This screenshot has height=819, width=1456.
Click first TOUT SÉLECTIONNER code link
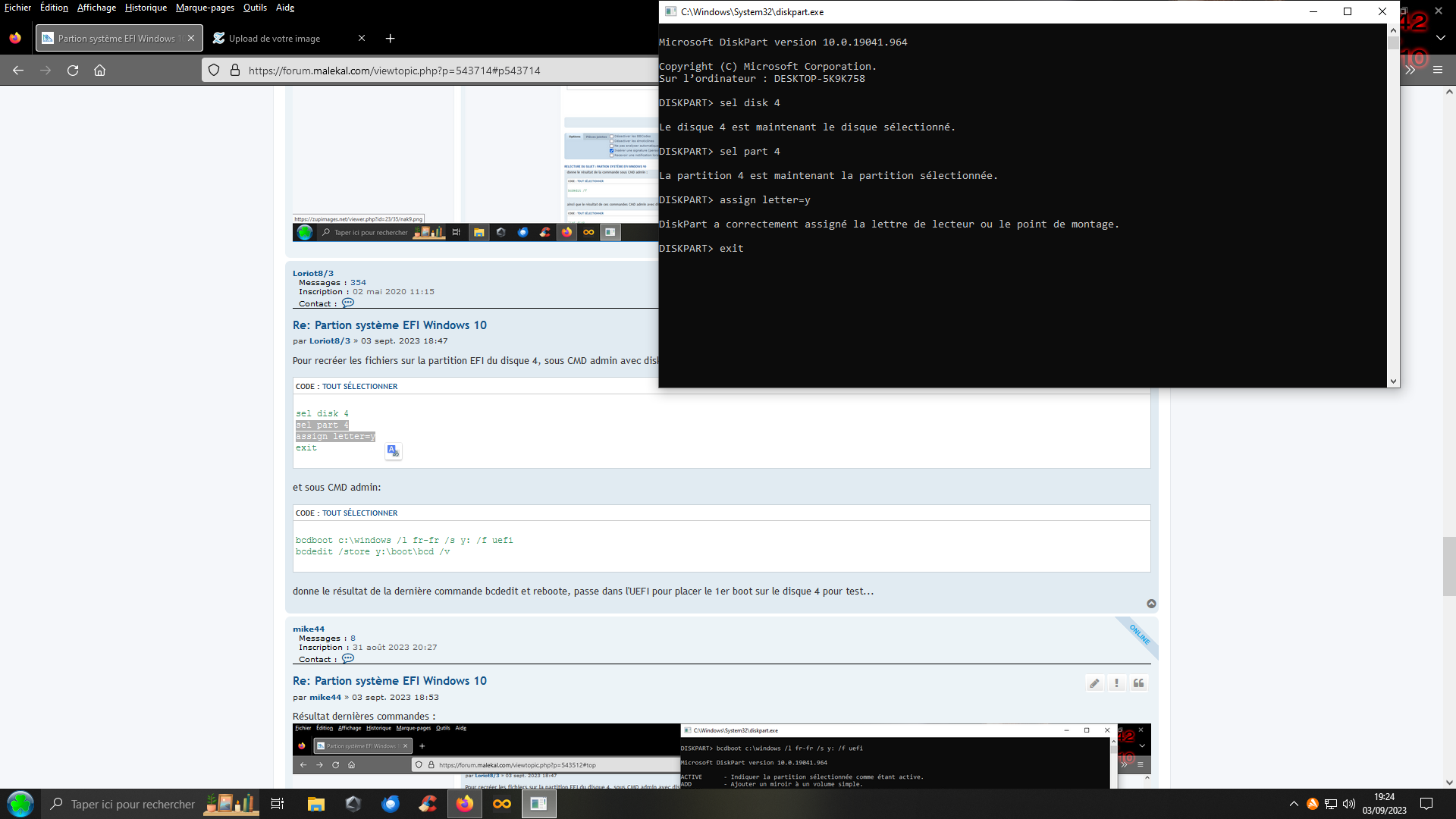point(359,387)
